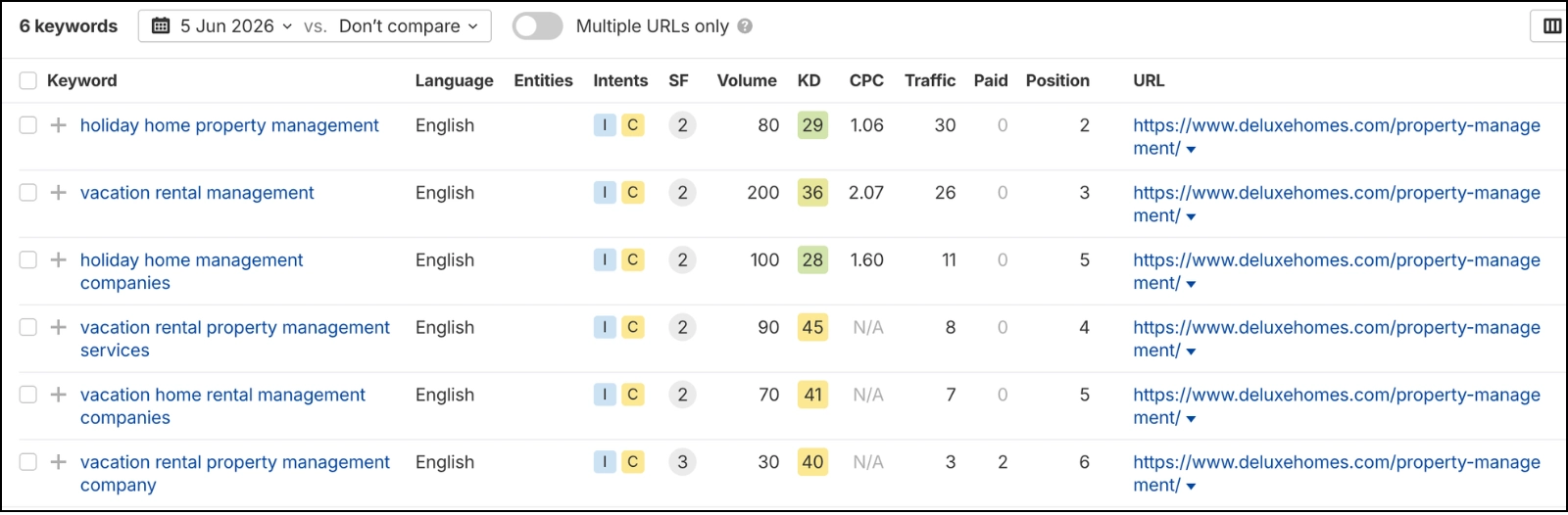1568x515 pixels.
Task: Check the select-all checkbox next to Keyword header
Action: [28, 80]
